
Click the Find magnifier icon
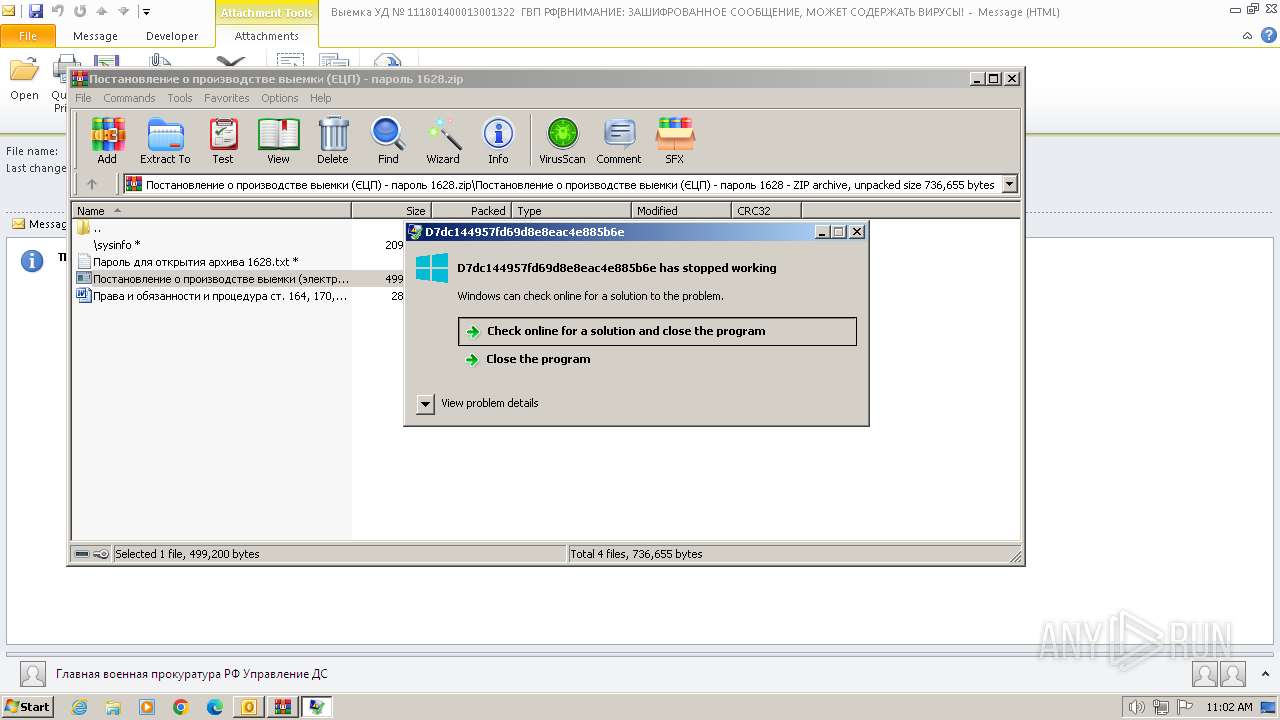[388, 140]
